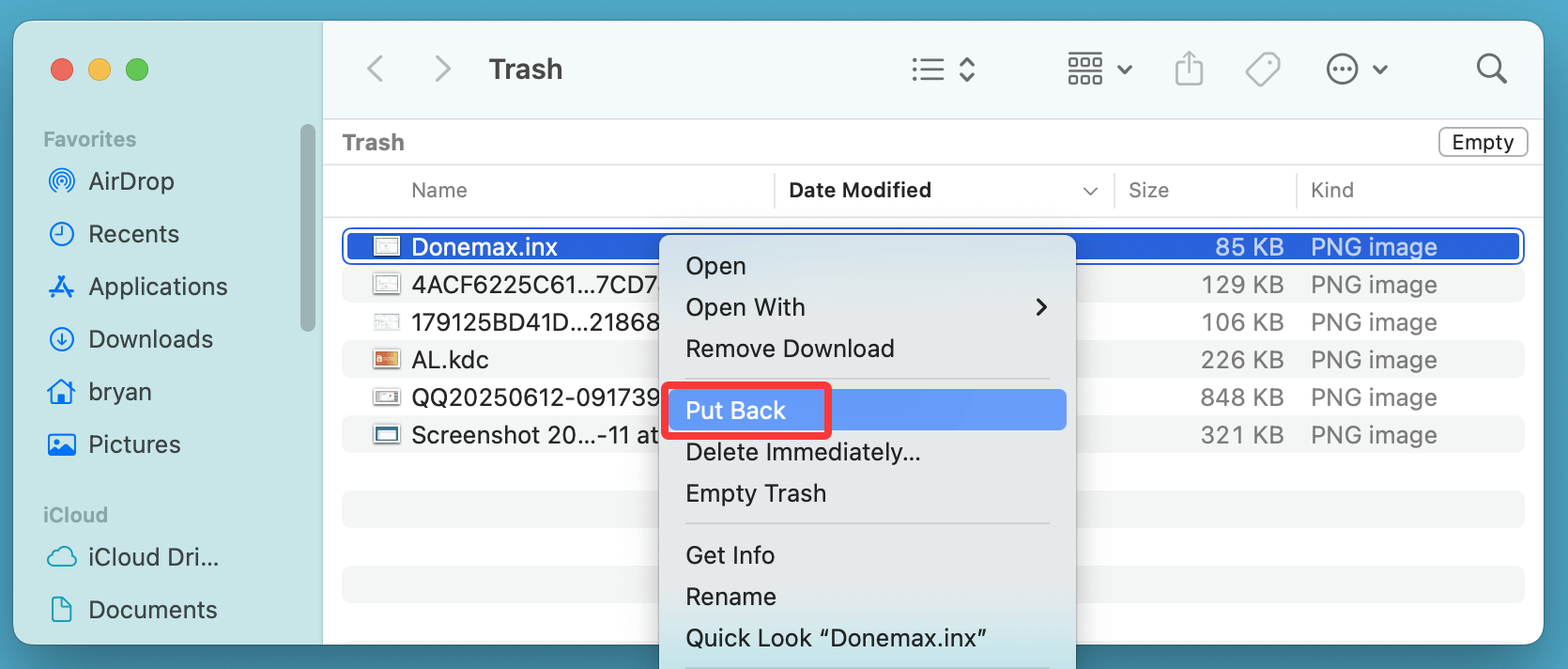Choose Put Back to restore file

click(867, 410)
